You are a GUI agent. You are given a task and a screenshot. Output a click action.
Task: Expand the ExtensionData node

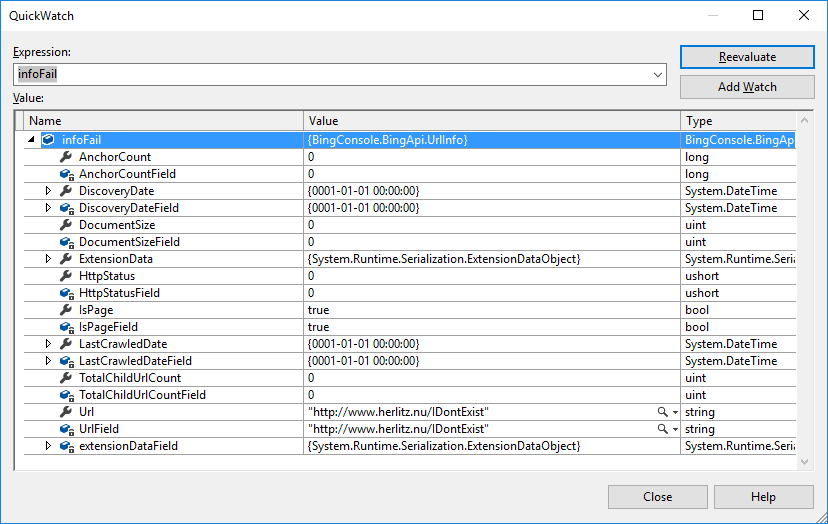pyautogui.click(x=48, y=259)
